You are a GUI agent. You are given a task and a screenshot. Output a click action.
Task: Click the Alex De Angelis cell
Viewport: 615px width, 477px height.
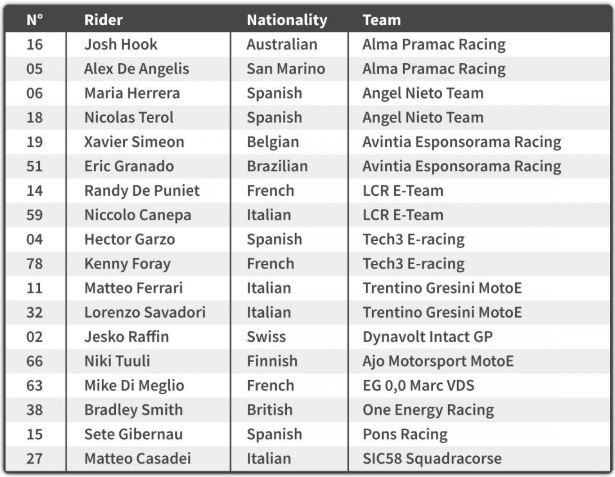pos(136,69)
